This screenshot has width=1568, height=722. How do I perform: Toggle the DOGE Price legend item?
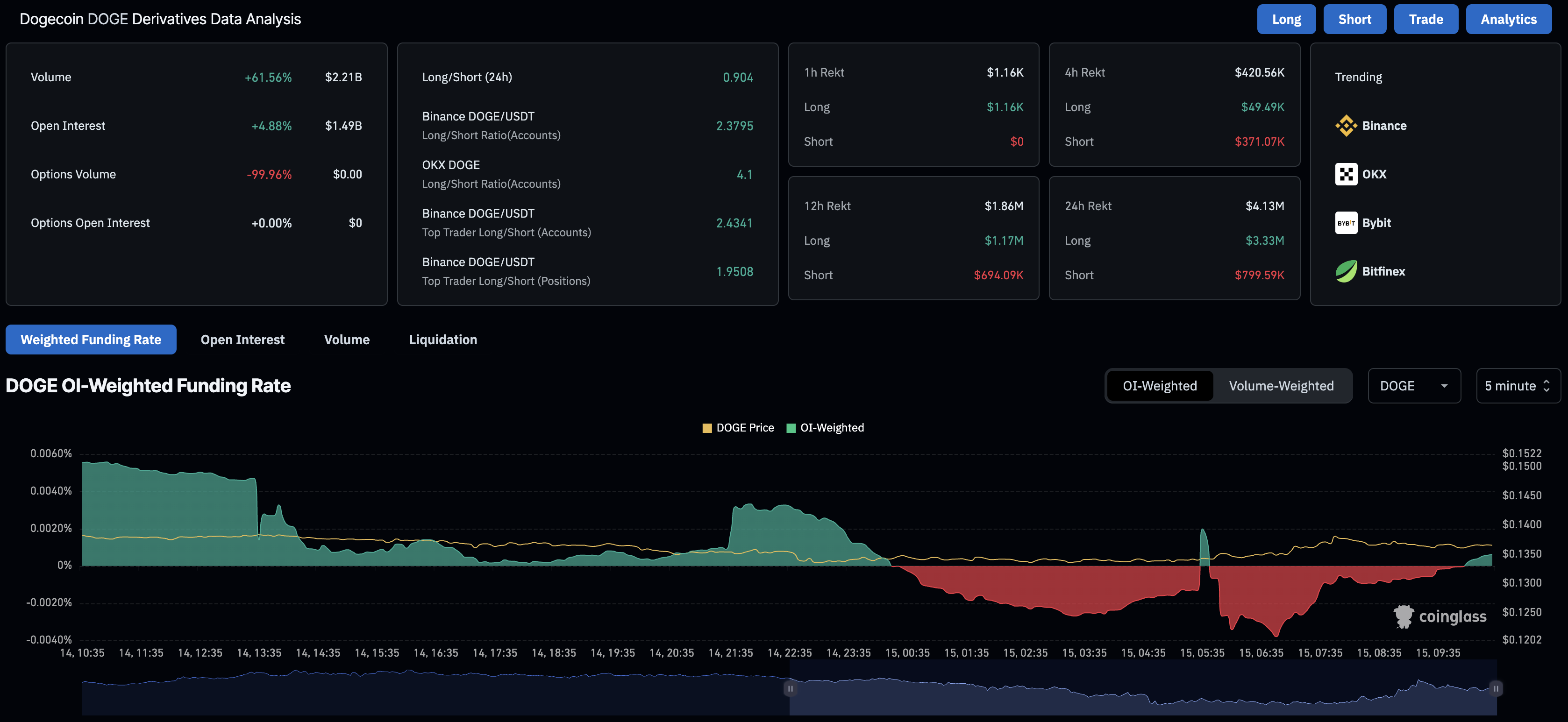[737, 428]
